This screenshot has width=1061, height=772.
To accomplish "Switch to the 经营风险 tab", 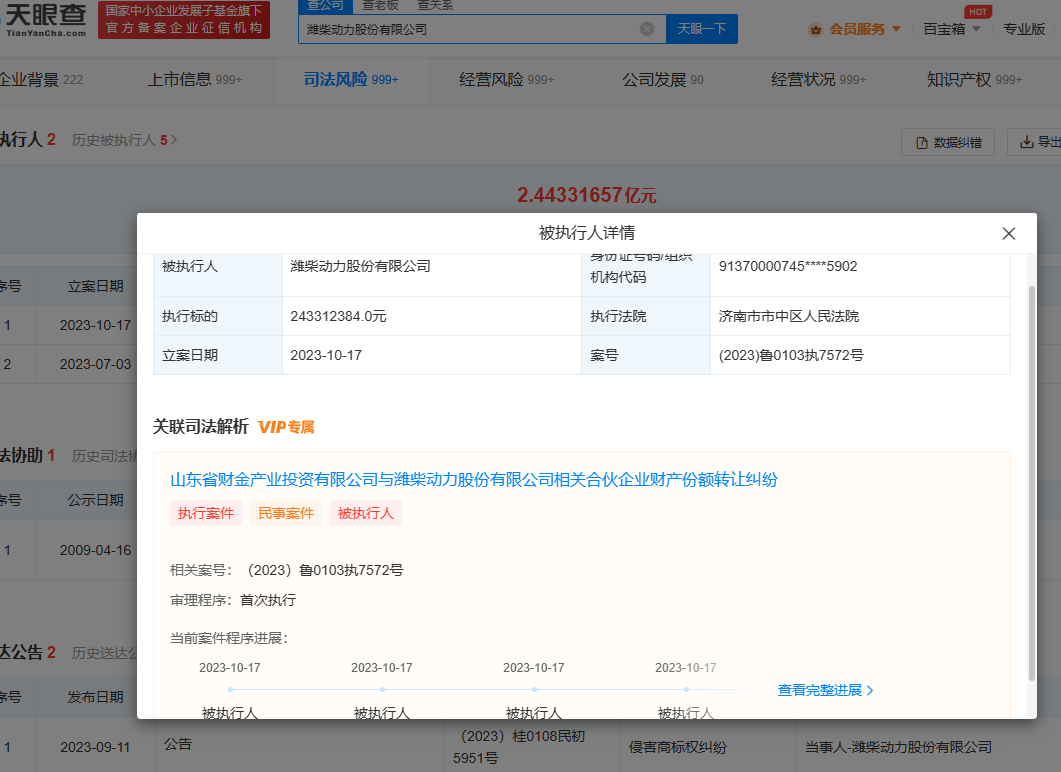I will point(507,80).
